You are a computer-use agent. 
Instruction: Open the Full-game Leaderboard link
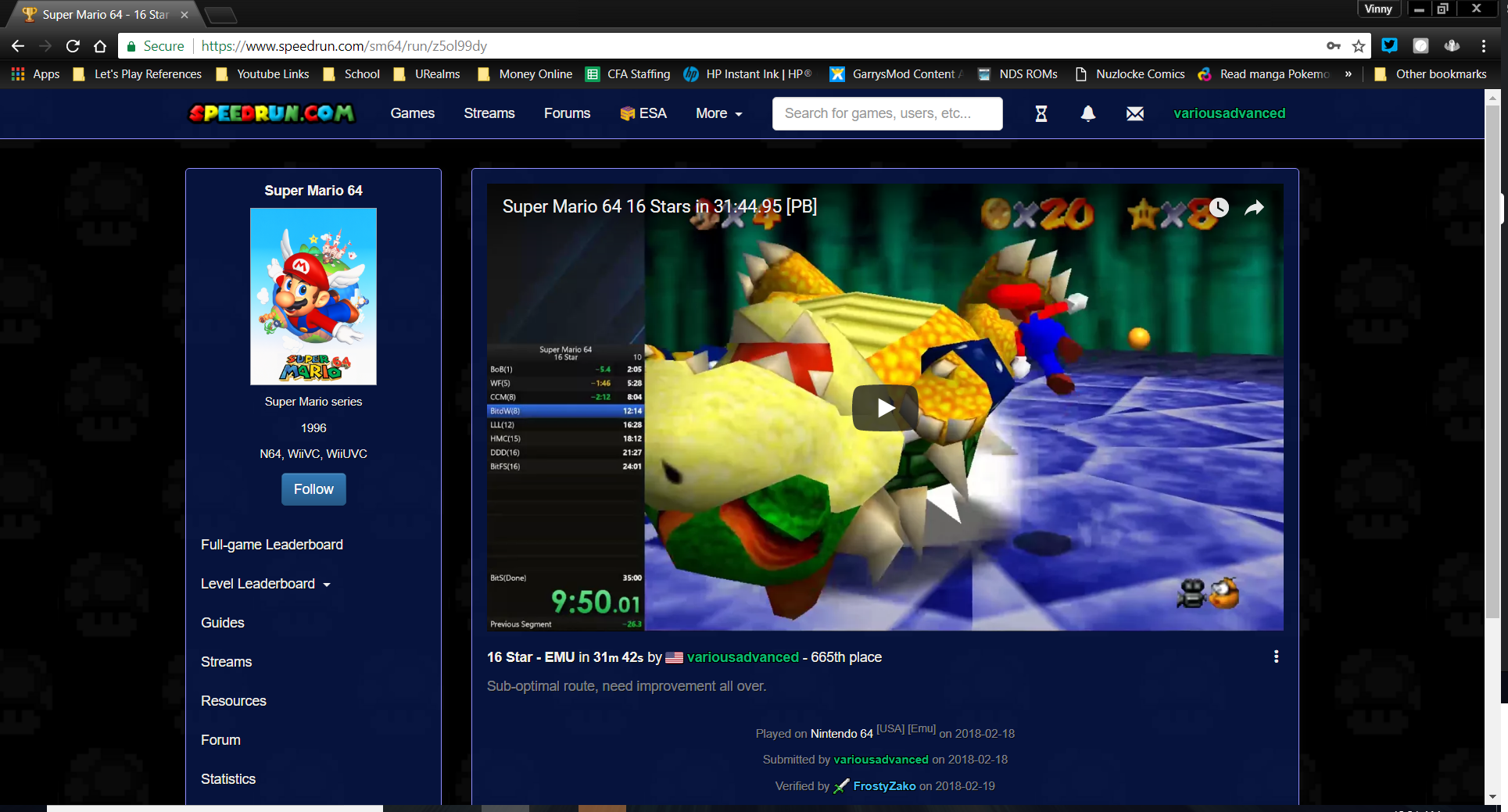(x=272, y=545)
